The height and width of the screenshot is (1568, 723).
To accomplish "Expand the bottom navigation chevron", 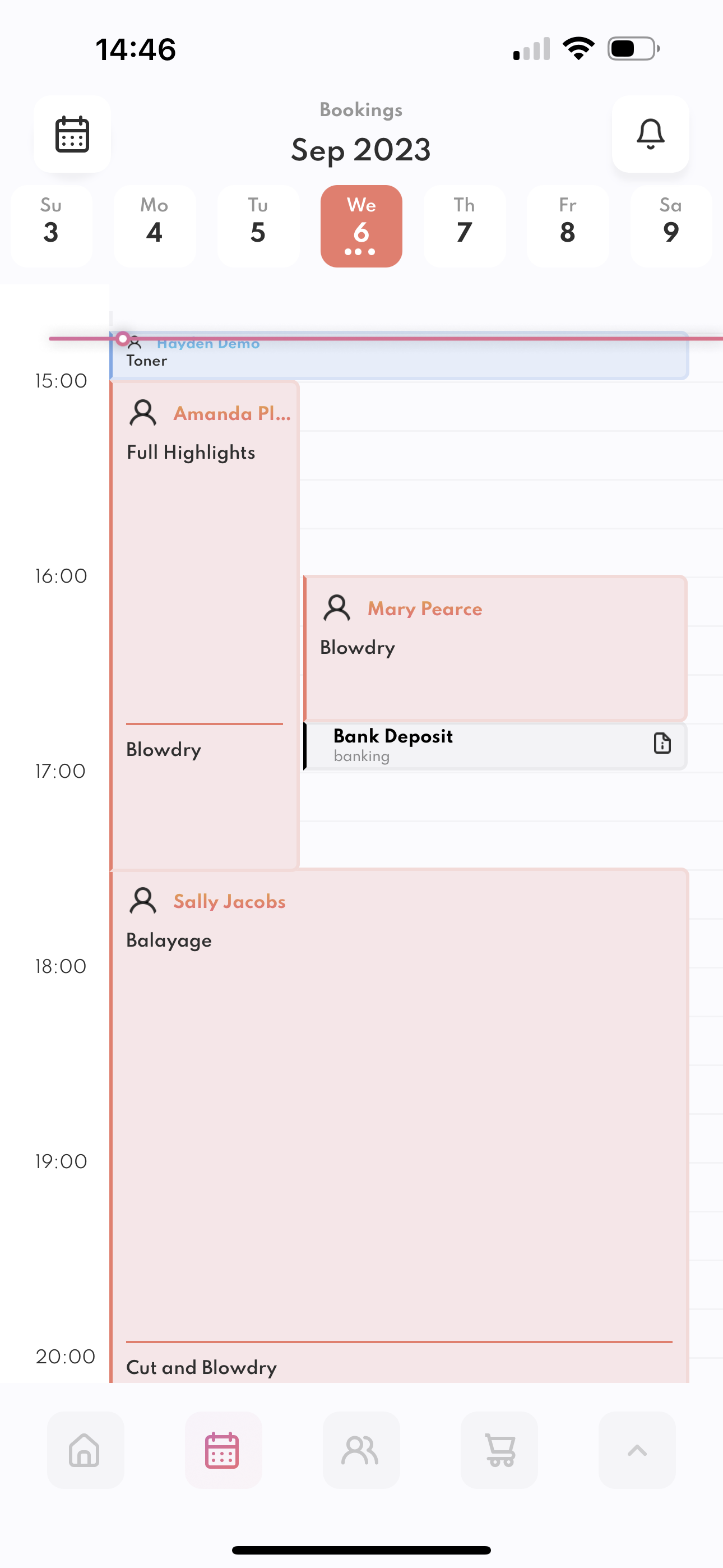I will point(637,1451).
